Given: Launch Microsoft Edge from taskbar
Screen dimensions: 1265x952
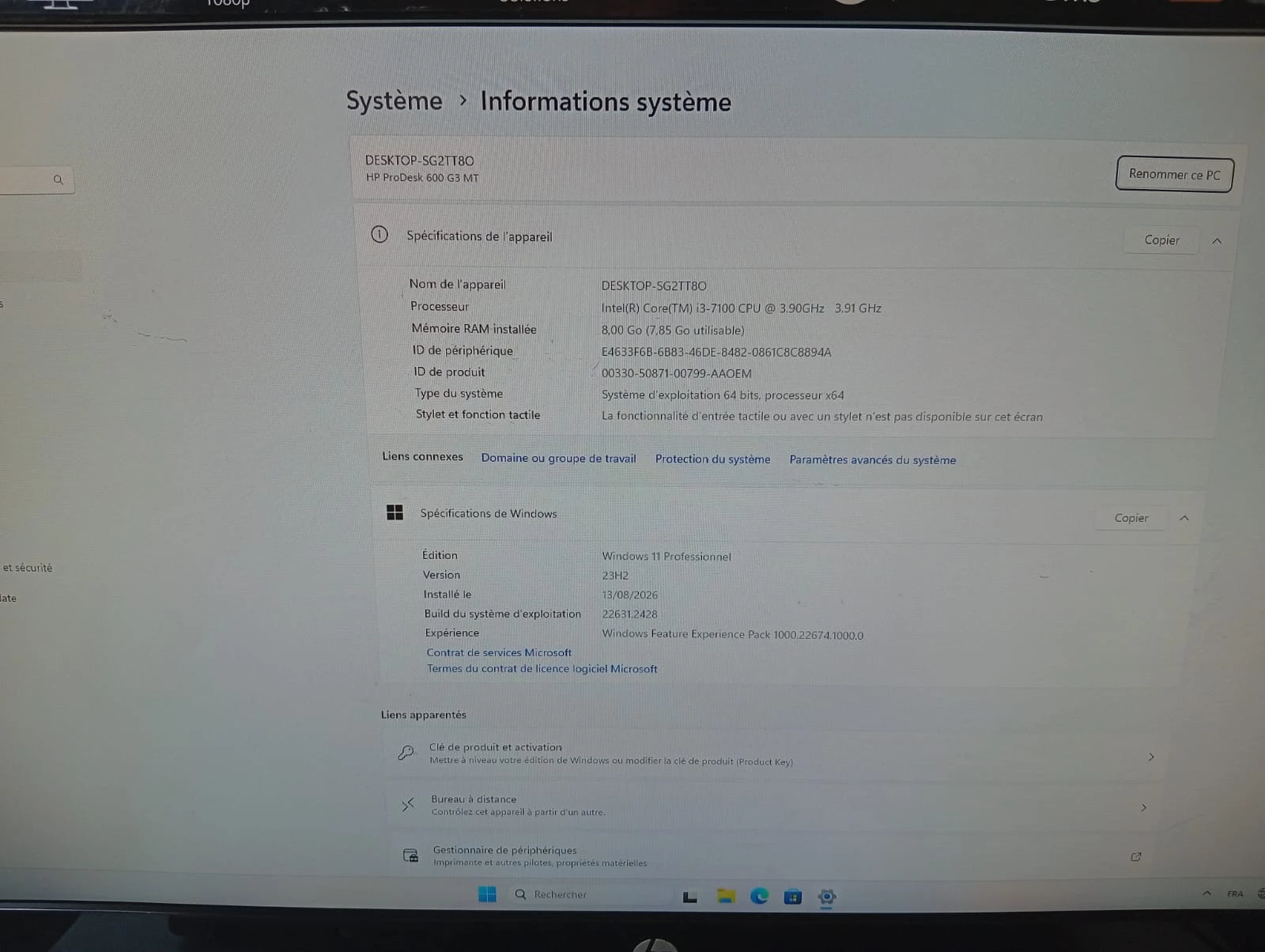Looking at the screenshot, I should pos(759,896).
